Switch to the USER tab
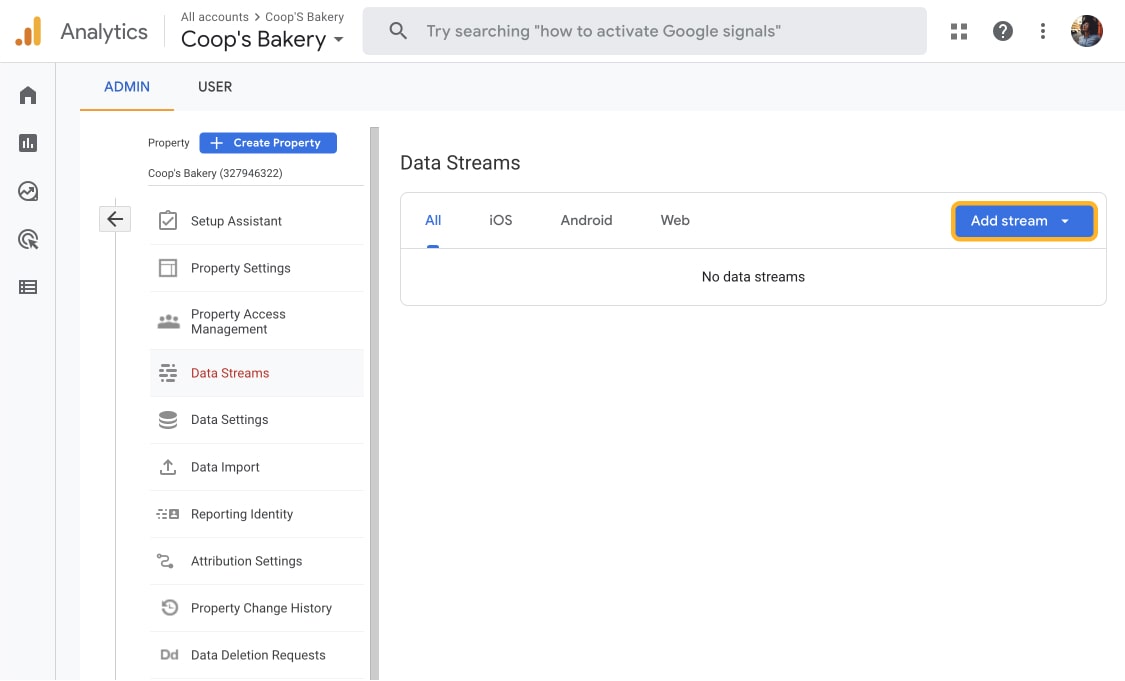1125x681 pixels. click(214, 87)
